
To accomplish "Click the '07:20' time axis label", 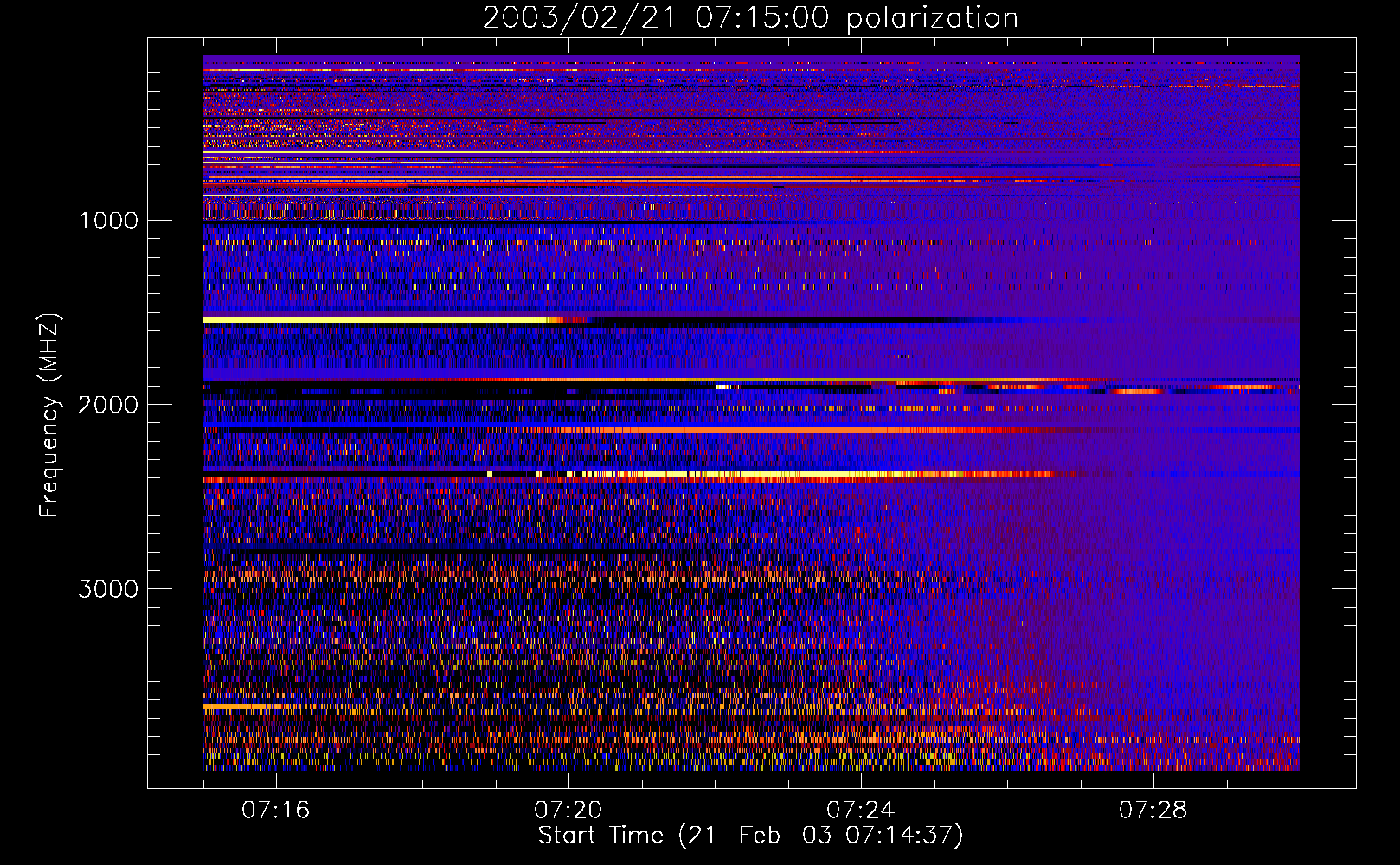I will point(568,811).
